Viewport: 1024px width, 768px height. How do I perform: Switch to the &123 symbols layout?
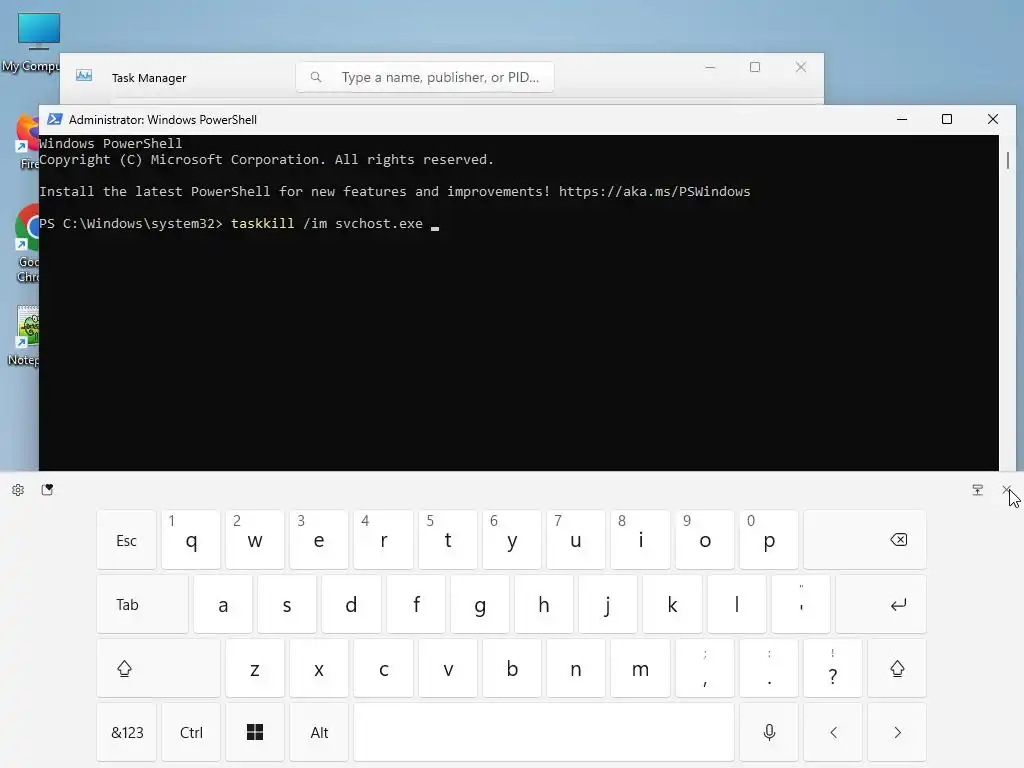click(127, 732)
